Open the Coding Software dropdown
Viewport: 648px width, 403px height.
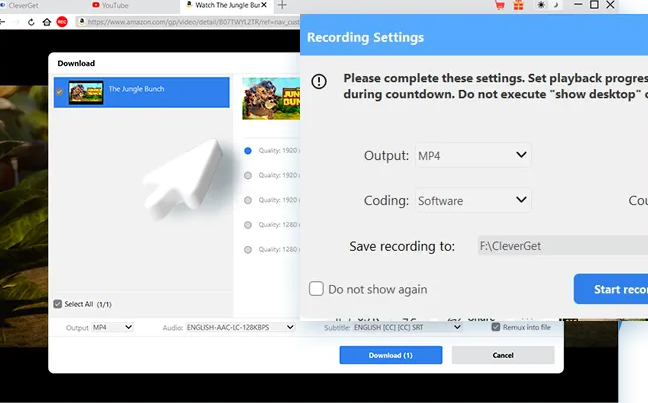[473, 200]
